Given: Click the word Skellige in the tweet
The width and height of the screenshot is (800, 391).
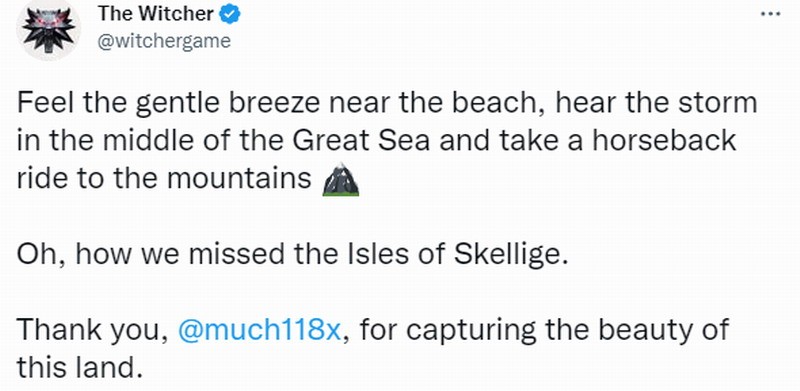Looking at the screenshot, I should pos(511,255).
